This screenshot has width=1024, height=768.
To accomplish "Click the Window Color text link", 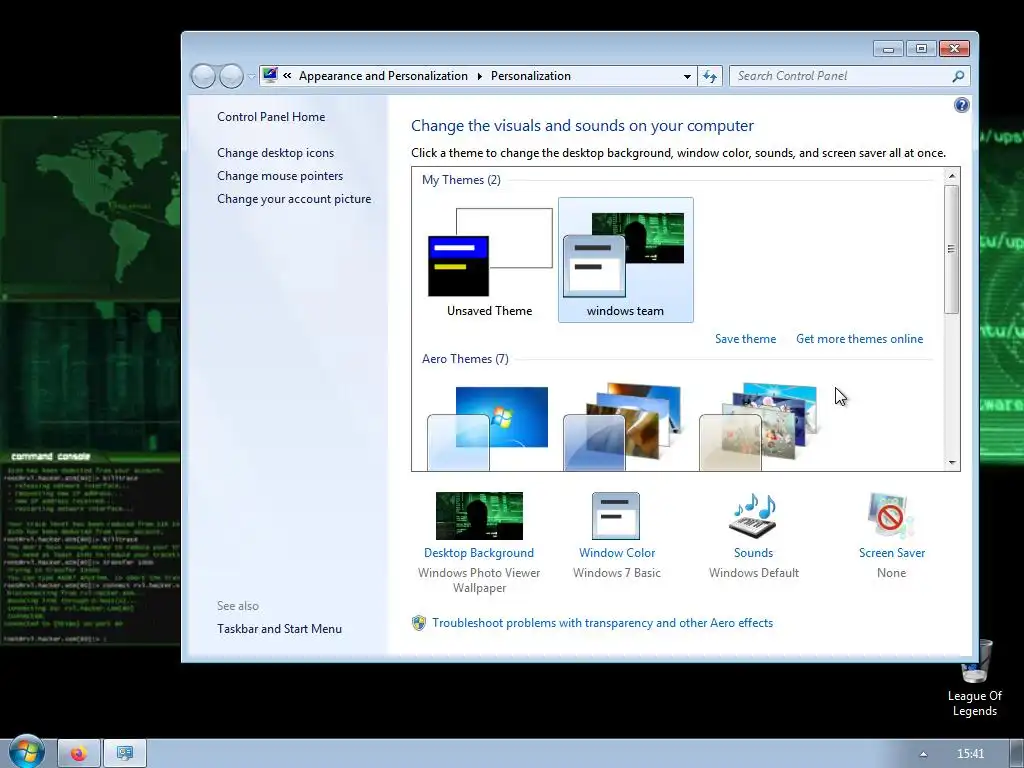I will [617, 553].
